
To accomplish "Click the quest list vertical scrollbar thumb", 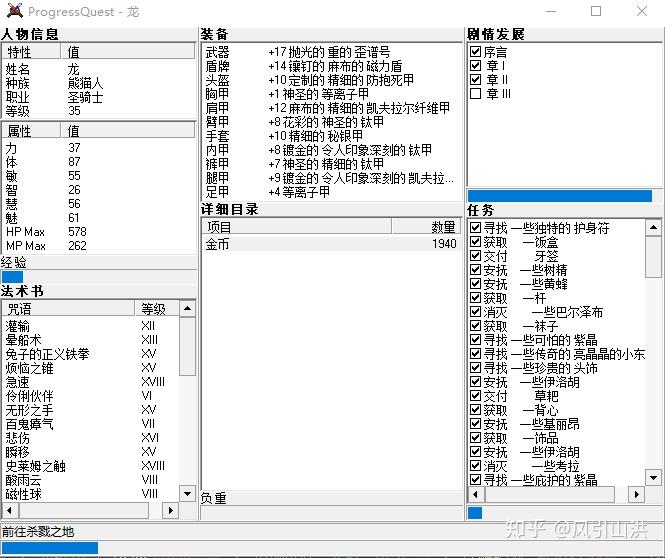I will point(653,257).
